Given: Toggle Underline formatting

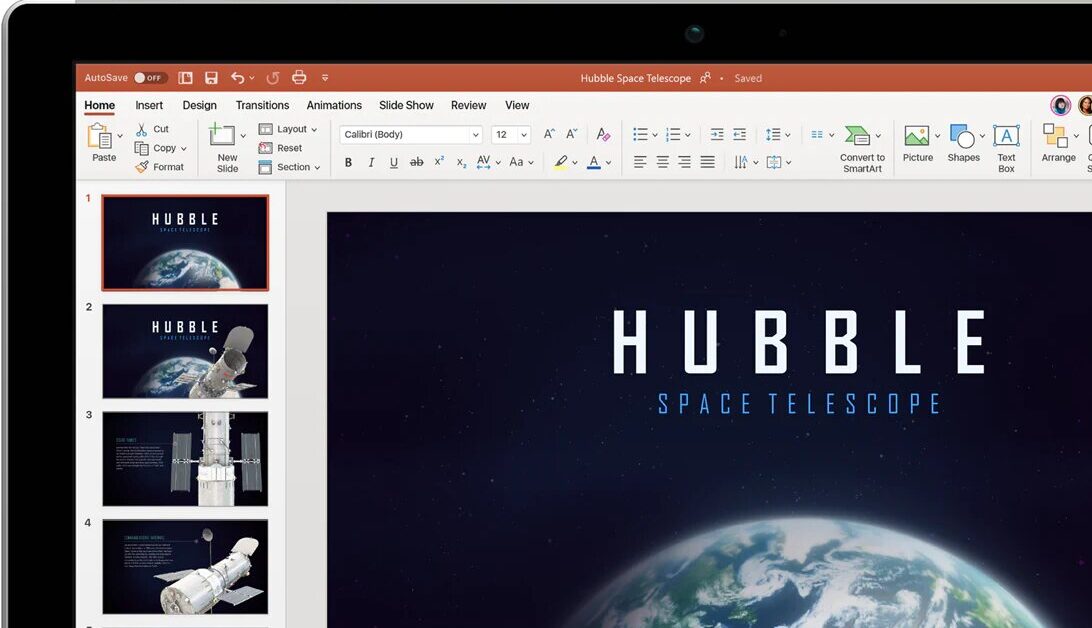Looking at the screenshot, I should point(393,162).
